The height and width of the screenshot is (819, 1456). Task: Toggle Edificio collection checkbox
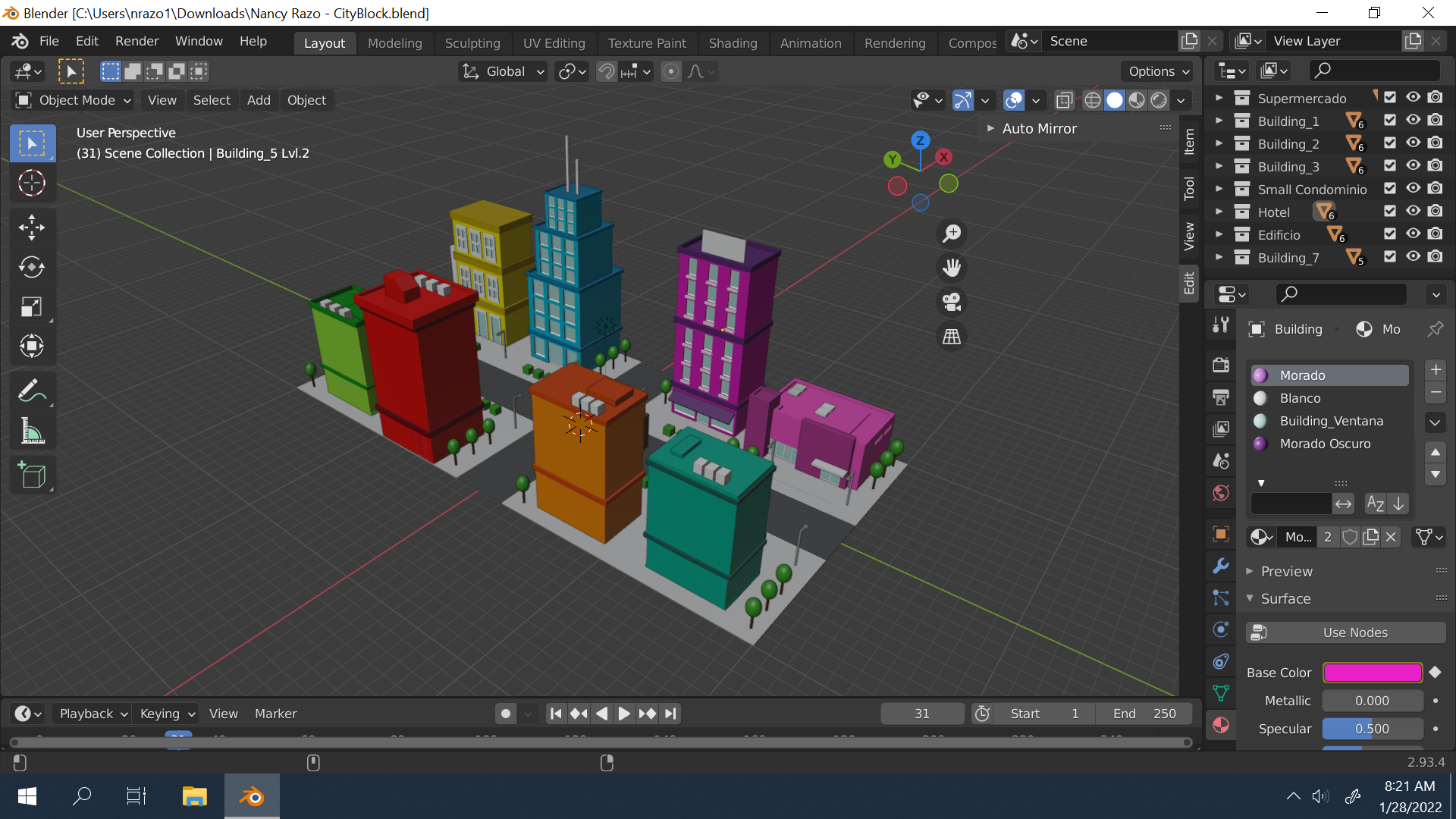pyautogui.click(x=1390, y=234)
